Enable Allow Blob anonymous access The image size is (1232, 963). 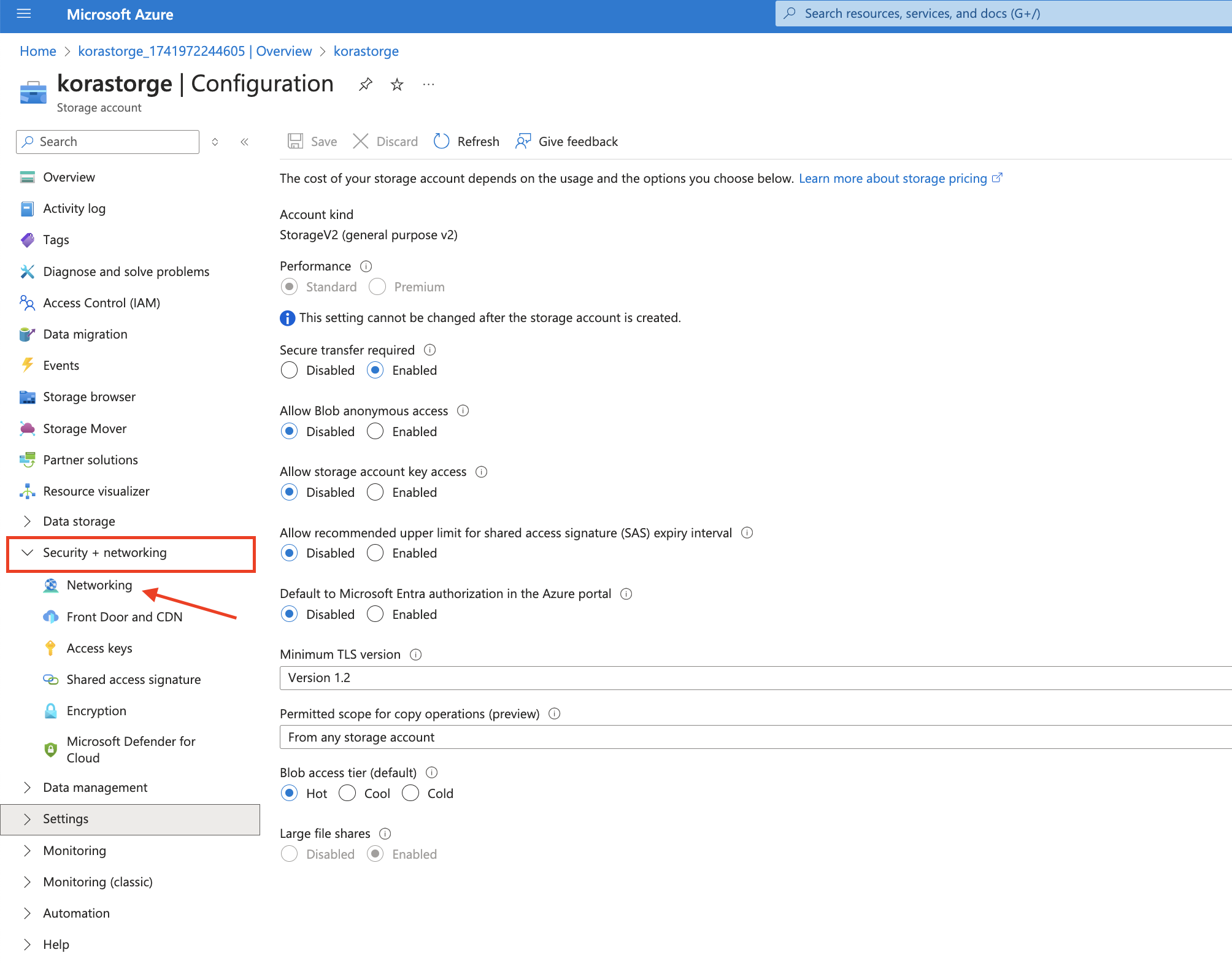pyautogui.click(x=375, y=431)
